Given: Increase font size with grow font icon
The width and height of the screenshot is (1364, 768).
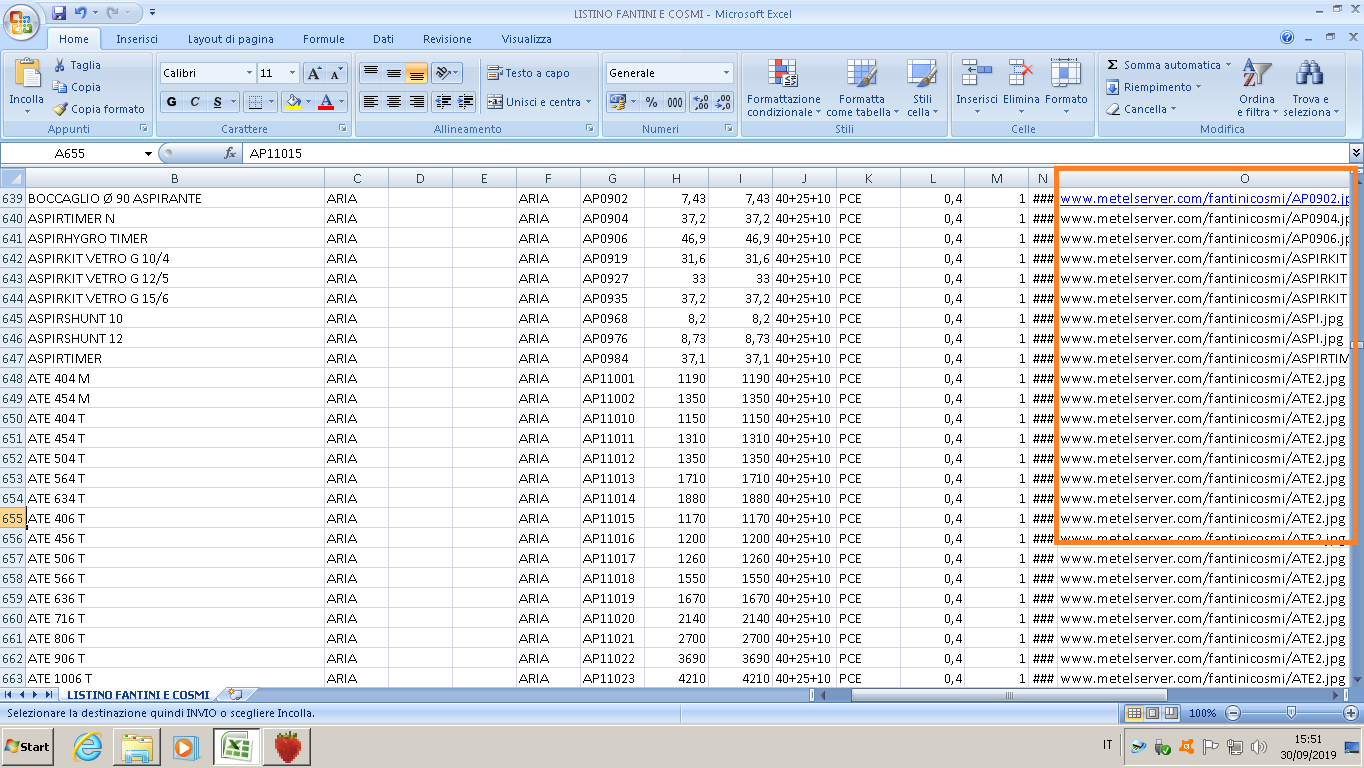Looking at the screenshot, I should pos(314,73).
